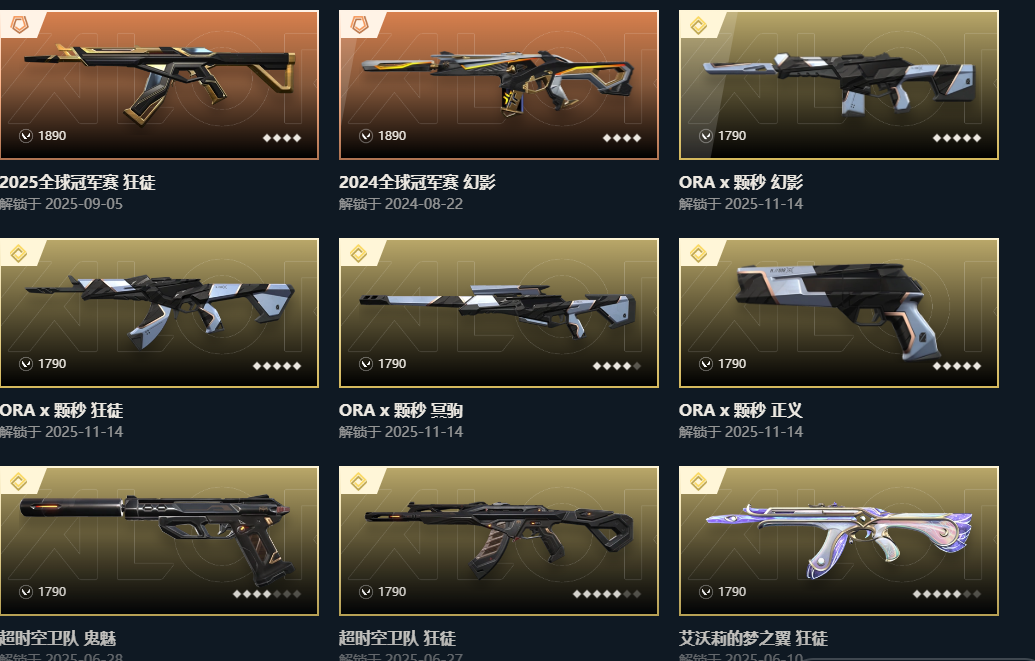Click the orange tier badge on 2024全球冠军赛 幻影 card
This screenshot has width=1035, height=661.
coord(359,25)
